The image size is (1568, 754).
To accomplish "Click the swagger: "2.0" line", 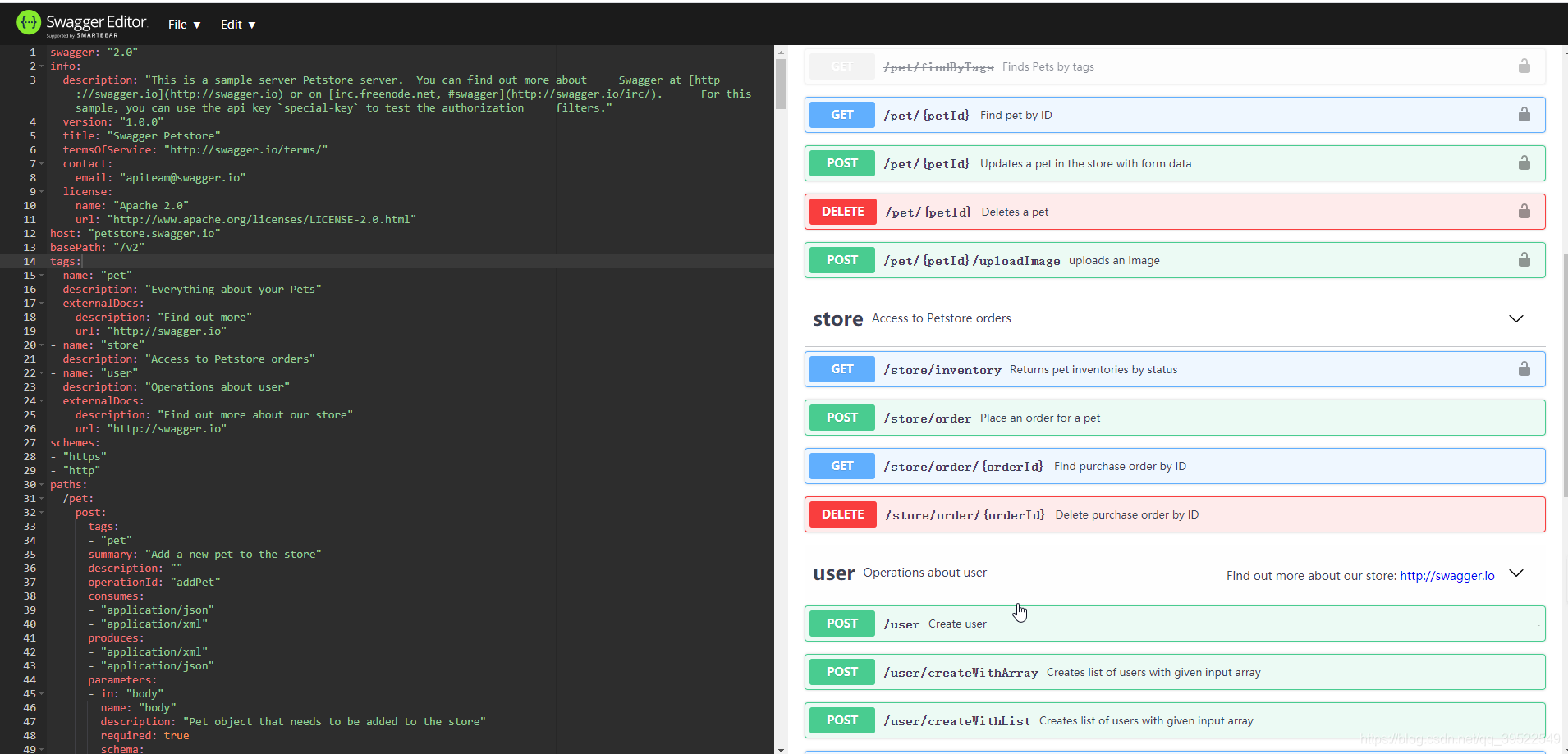I will click(x=94, y=53).
